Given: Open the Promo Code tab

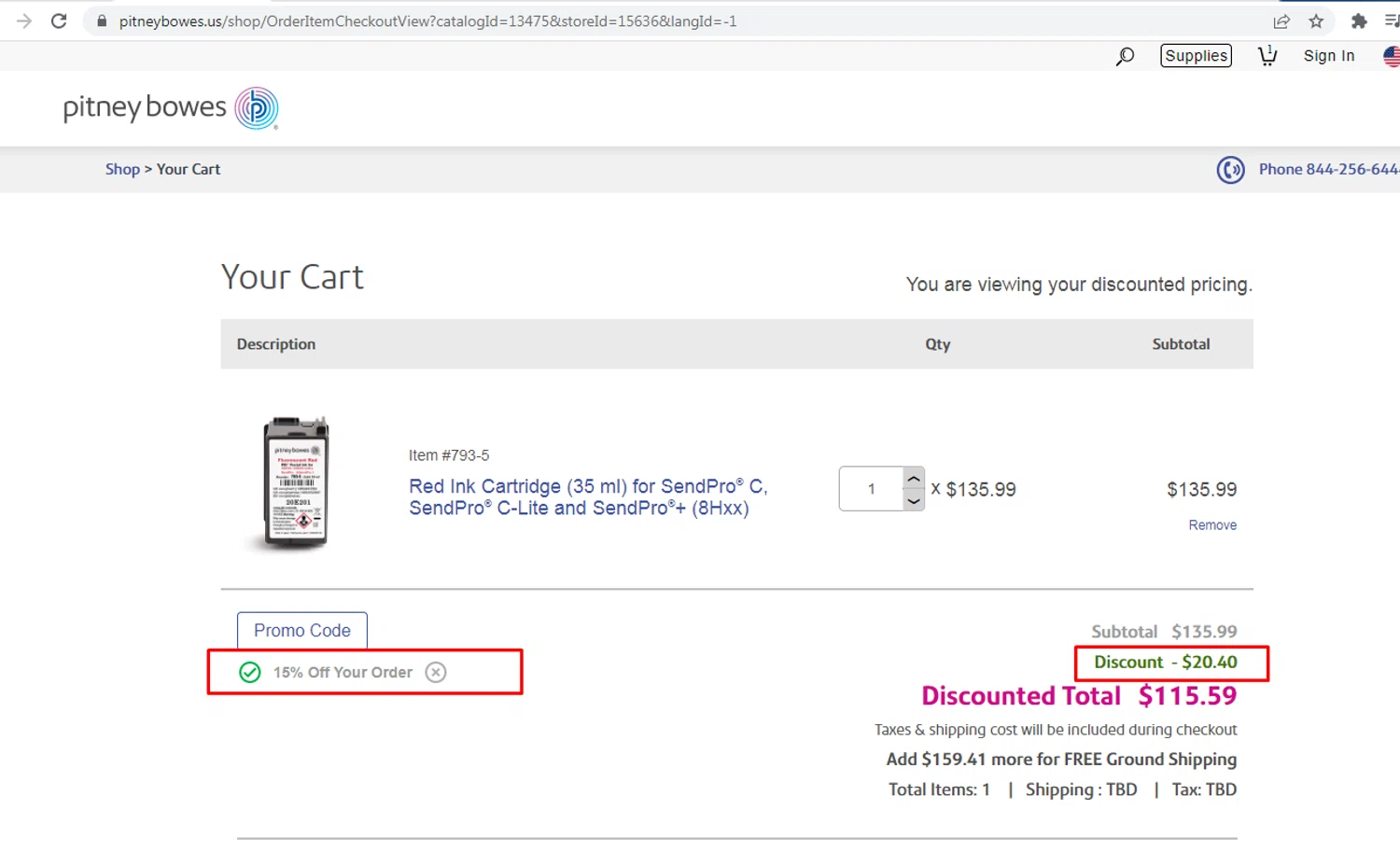Looking at the screenshot, I should [x=302, y=631].
